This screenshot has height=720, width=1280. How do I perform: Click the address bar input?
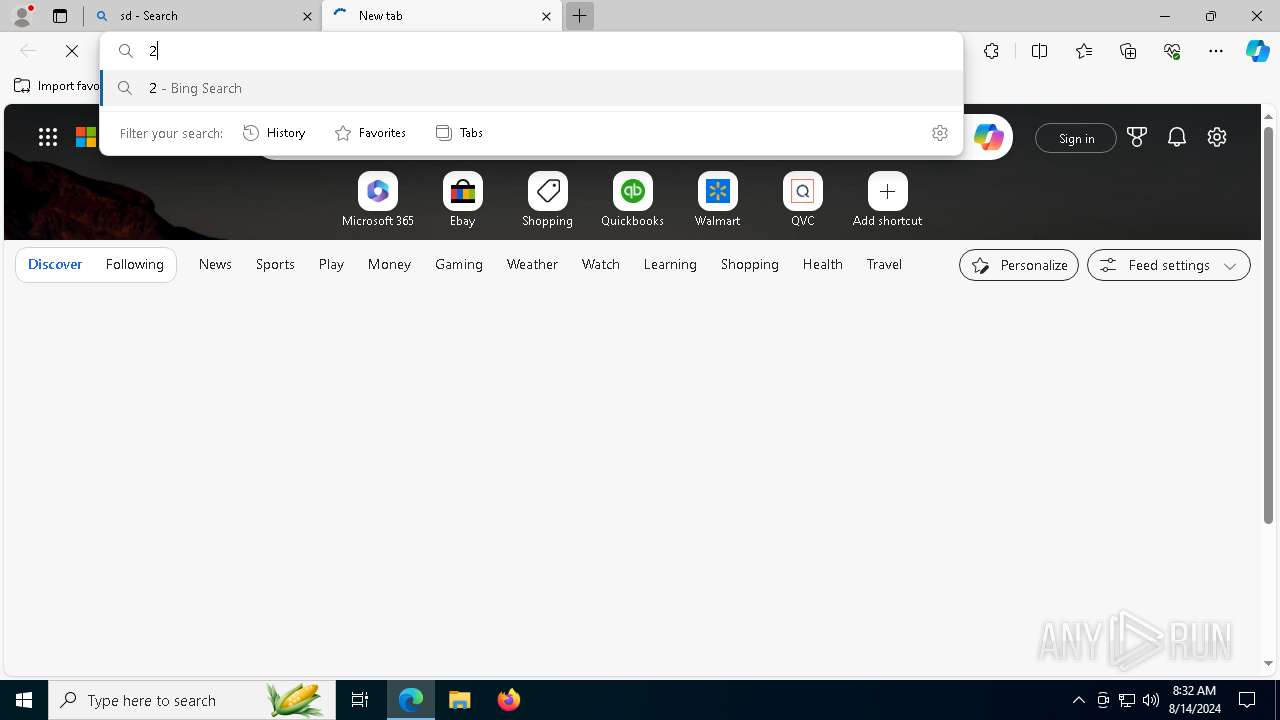point(531,51)
